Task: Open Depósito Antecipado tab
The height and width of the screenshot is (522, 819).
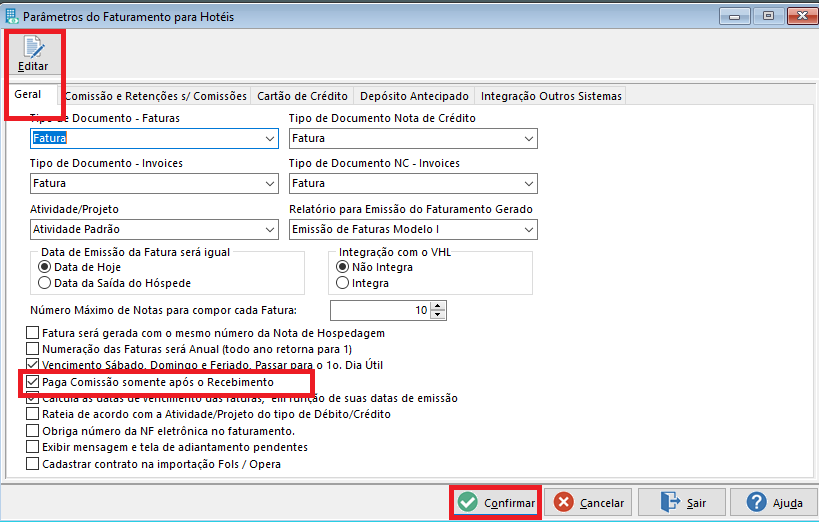Action: point(414,96)
